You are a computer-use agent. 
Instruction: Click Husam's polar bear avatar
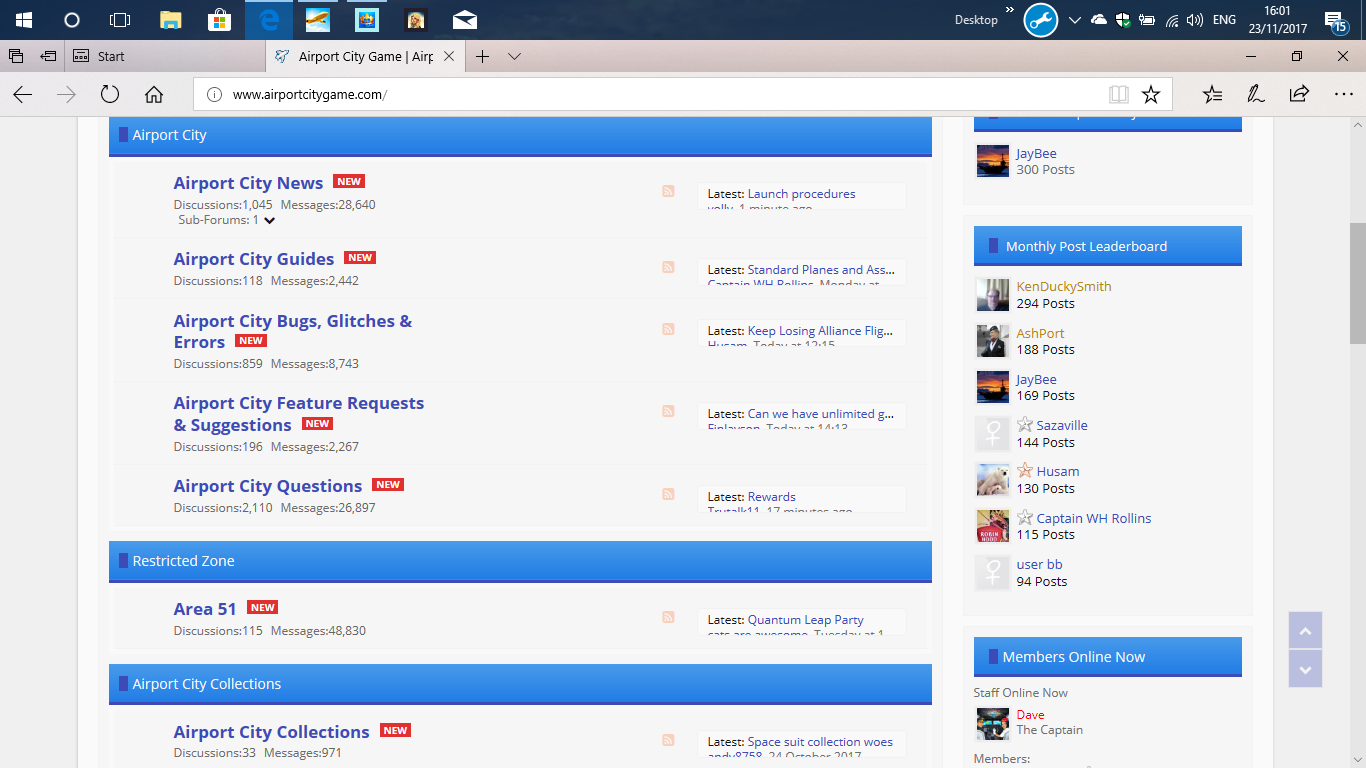[993, 480]
